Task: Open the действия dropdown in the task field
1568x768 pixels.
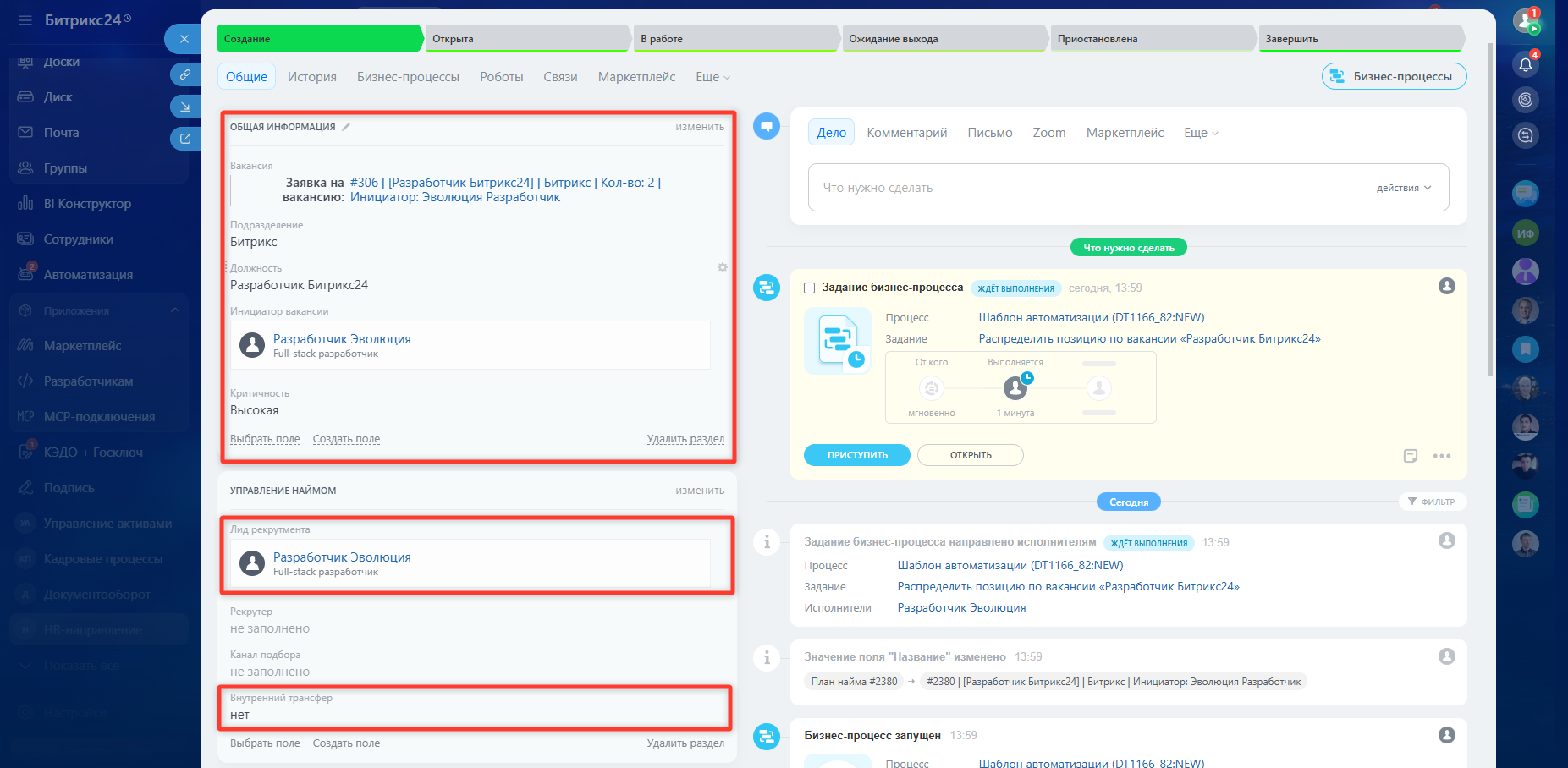Action: coord(1404,188)
